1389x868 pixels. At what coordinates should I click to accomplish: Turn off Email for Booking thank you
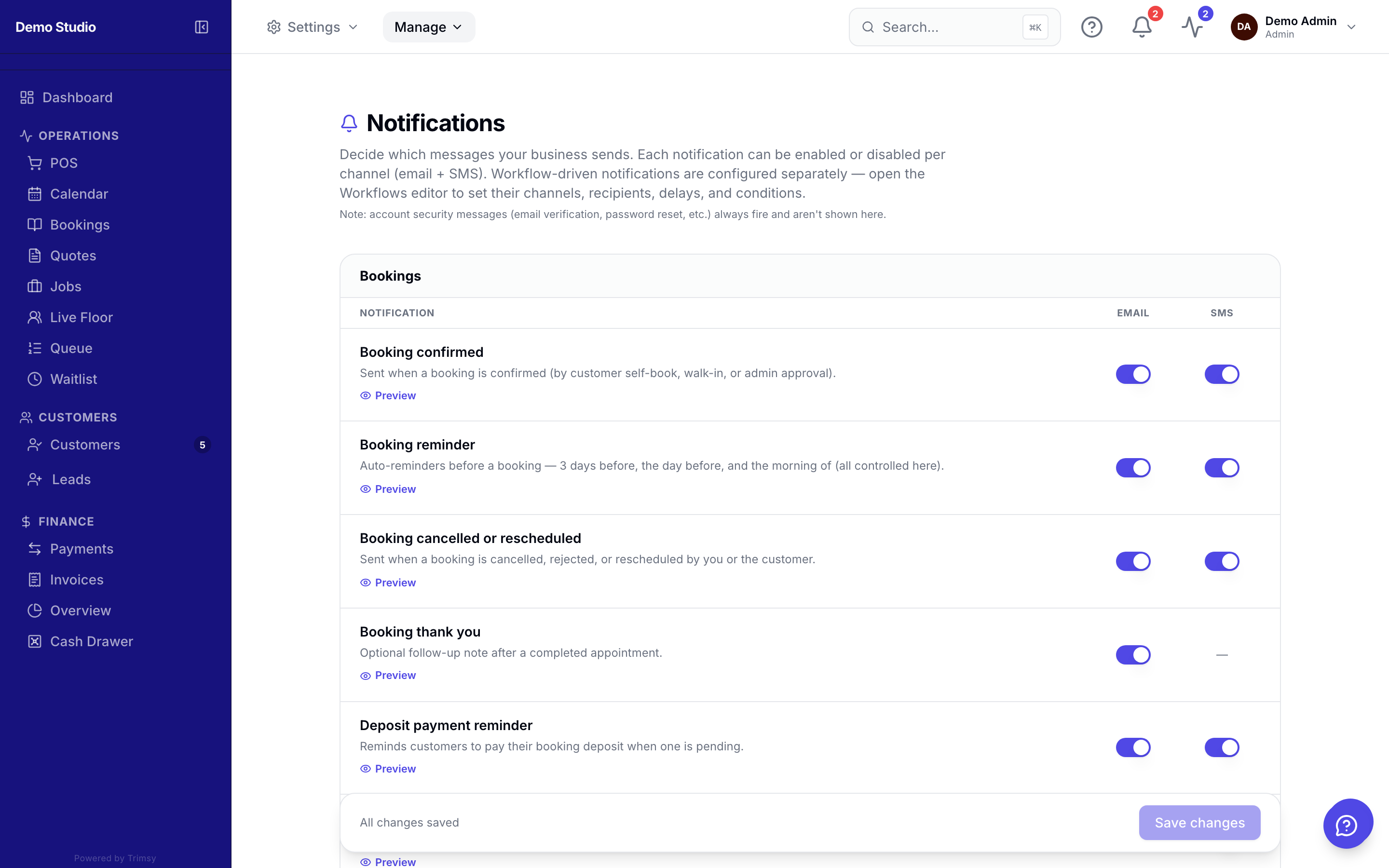[x=1133, y=655]
